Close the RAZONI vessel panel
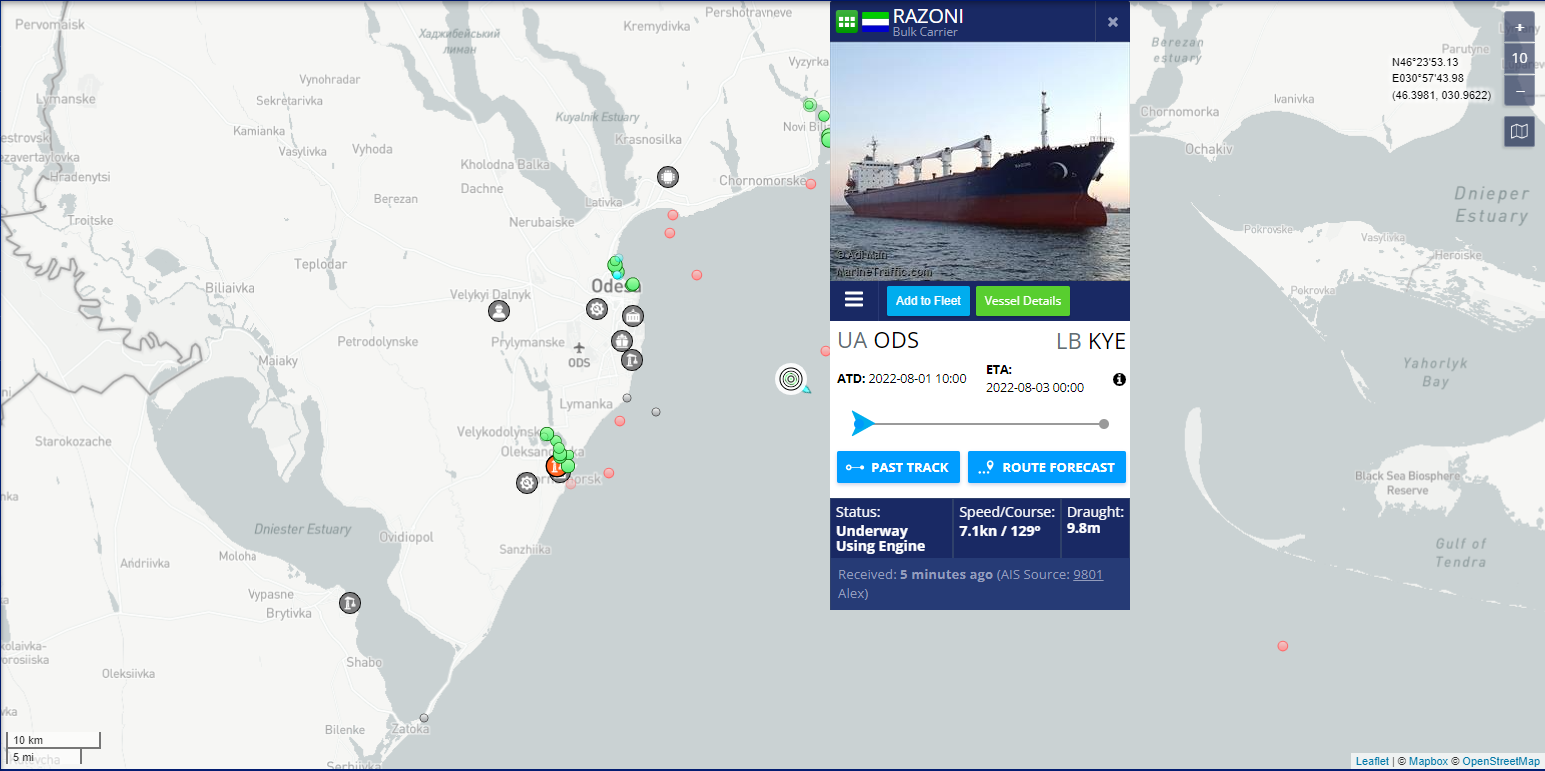The image size is (1545, 771). pyautogui.click(x=1113, y=22)
